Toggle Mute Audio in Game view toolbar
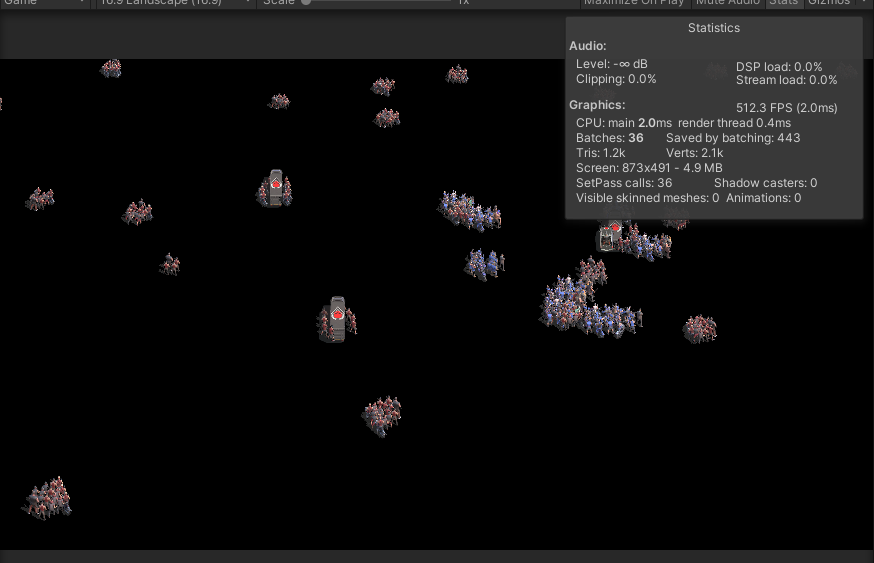Image resolution: width=874 pixels, height=563 pixels. [x=727, y=3]
